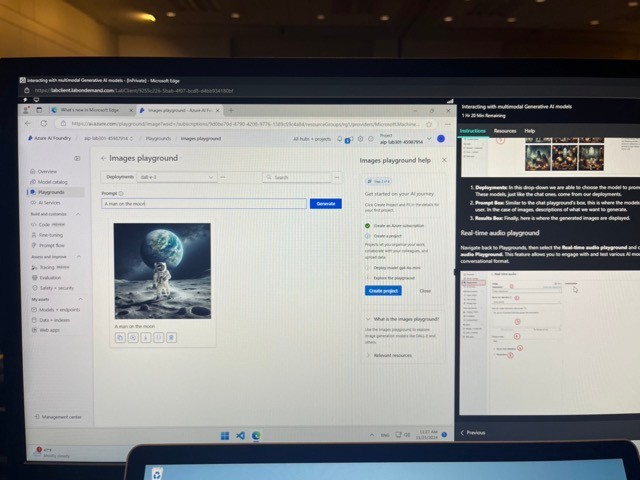Switch to What's new in Microsoft Edge tab
640x480 pixels.
pyautogui.click(x=90, y=110)
